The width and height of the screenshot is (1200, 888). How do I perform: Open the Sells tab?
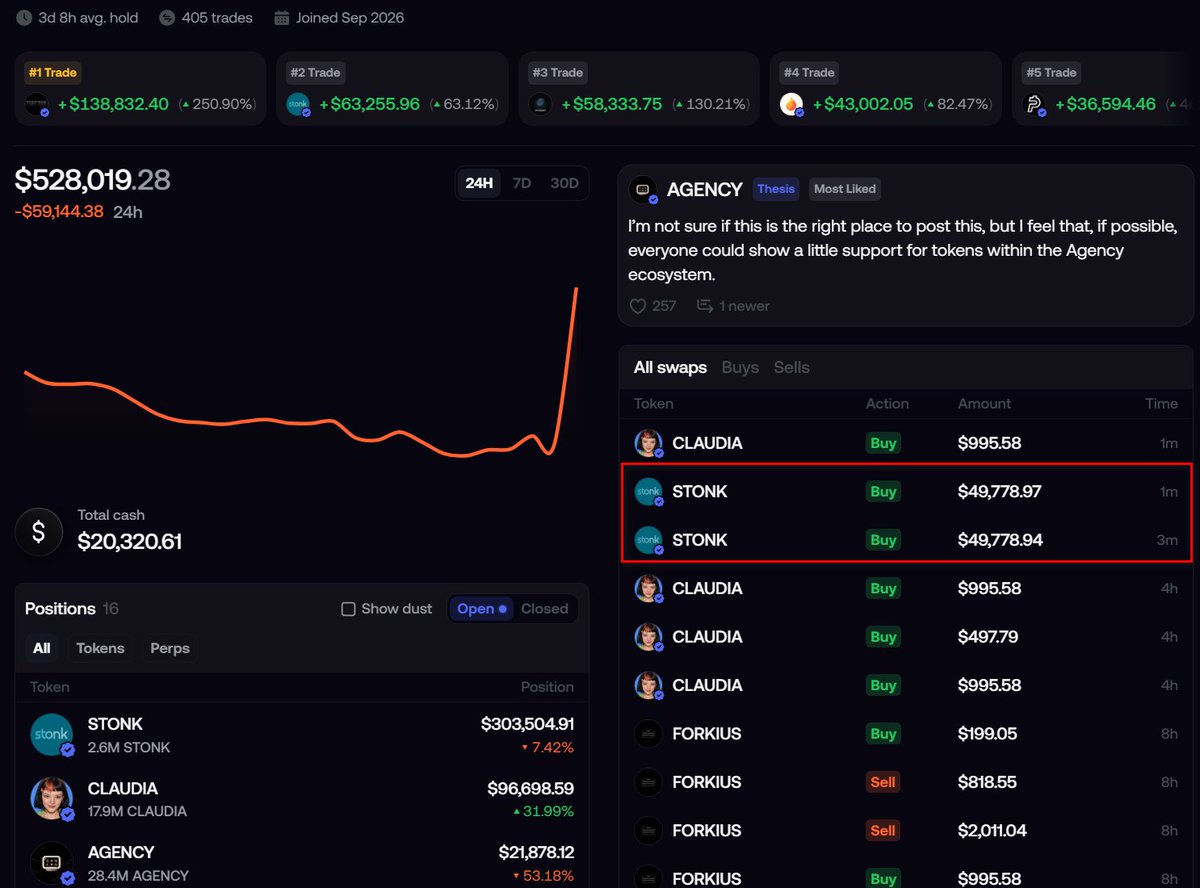(x=792, y=368)
